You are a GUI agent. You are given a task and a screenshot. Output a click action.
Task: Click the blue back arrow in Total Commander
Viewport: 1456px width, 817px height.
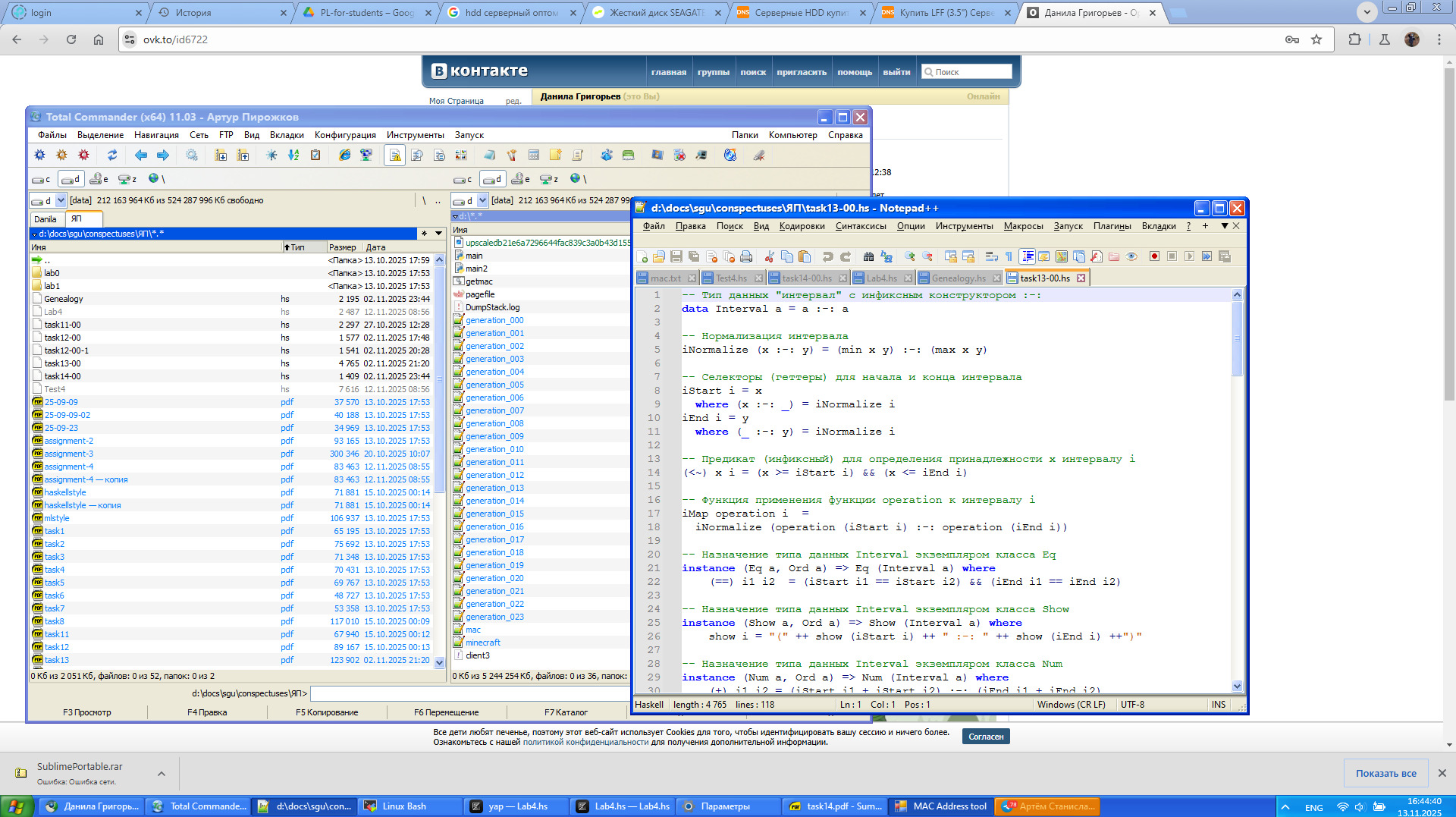click(x=141, y=156)
